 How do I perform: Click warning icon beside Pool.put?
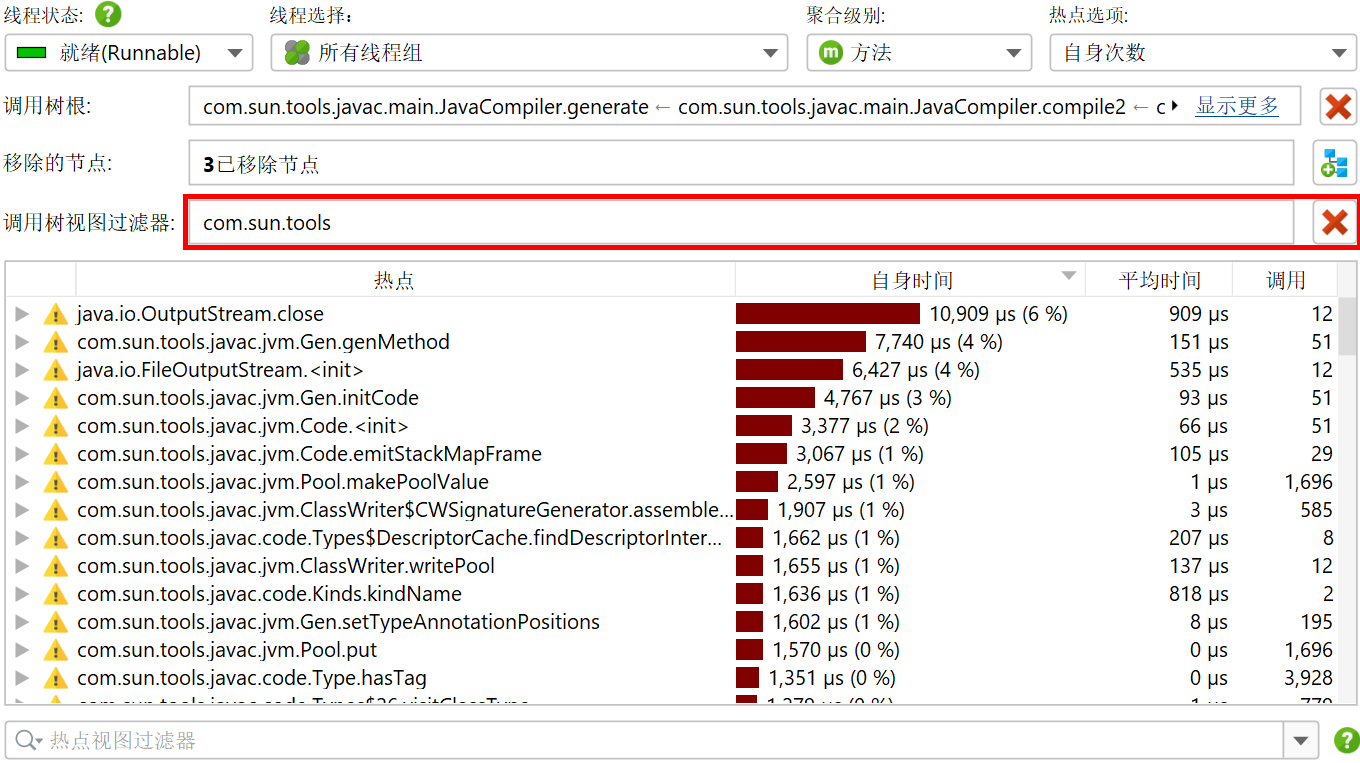click(55, 650)
